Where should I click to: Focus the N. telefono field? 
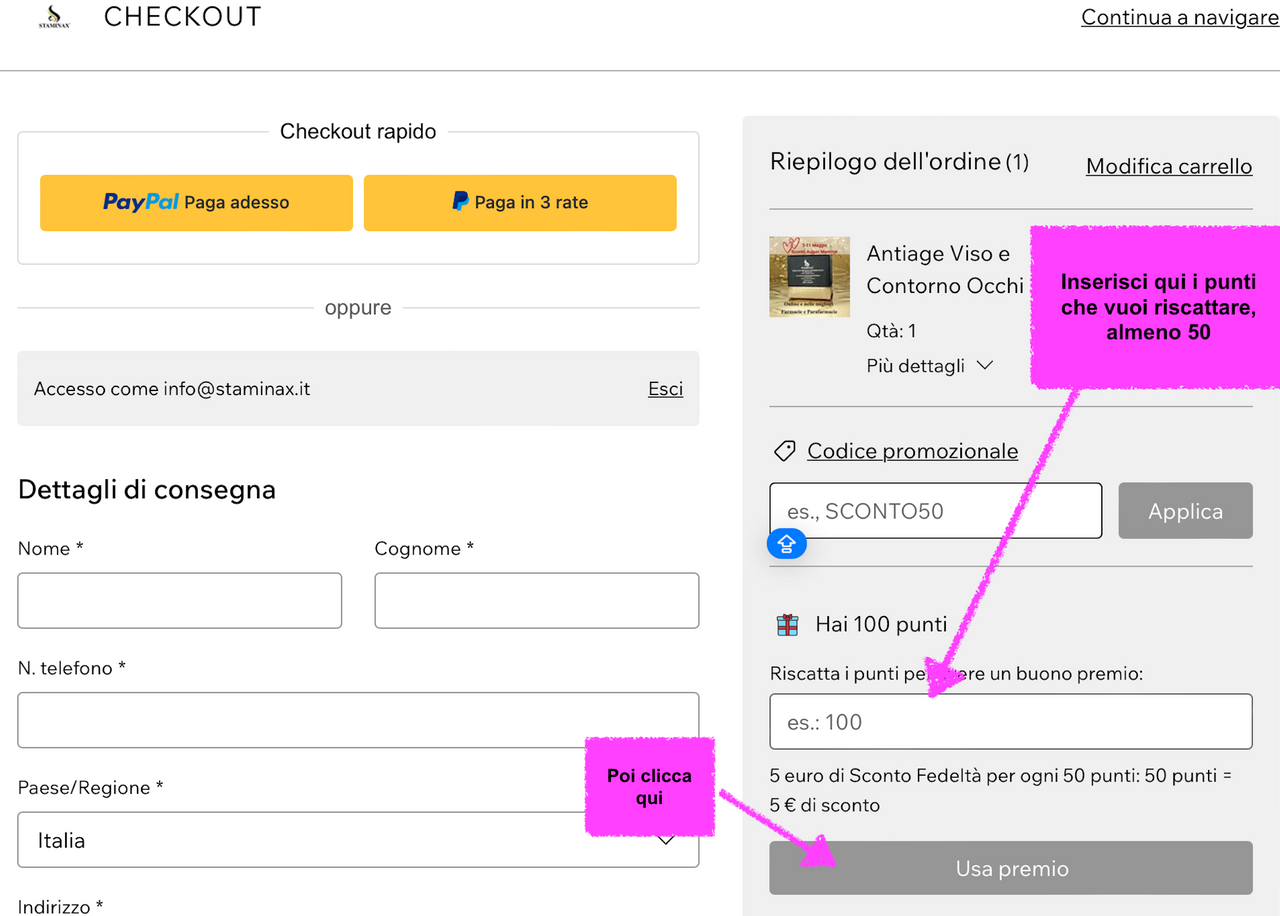[358, 720]
